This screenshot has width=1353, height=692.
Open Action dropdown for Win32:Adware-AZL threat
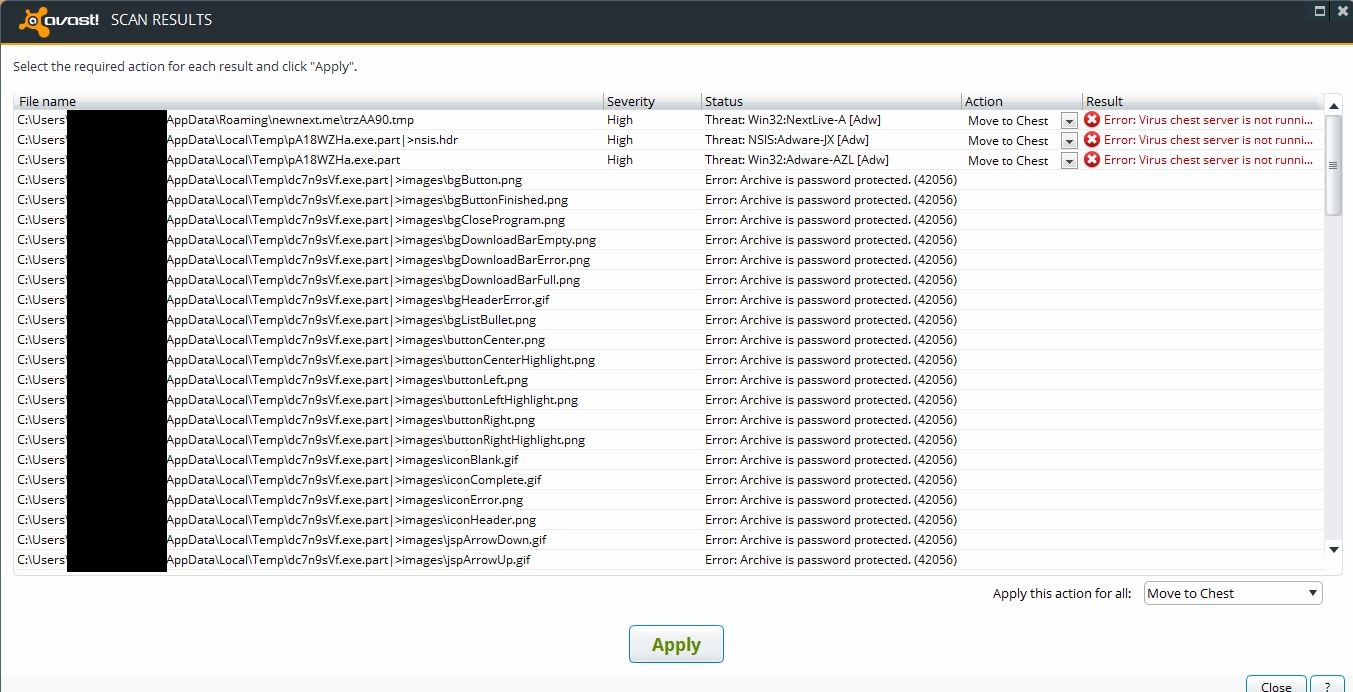(x=1069, y=161)
